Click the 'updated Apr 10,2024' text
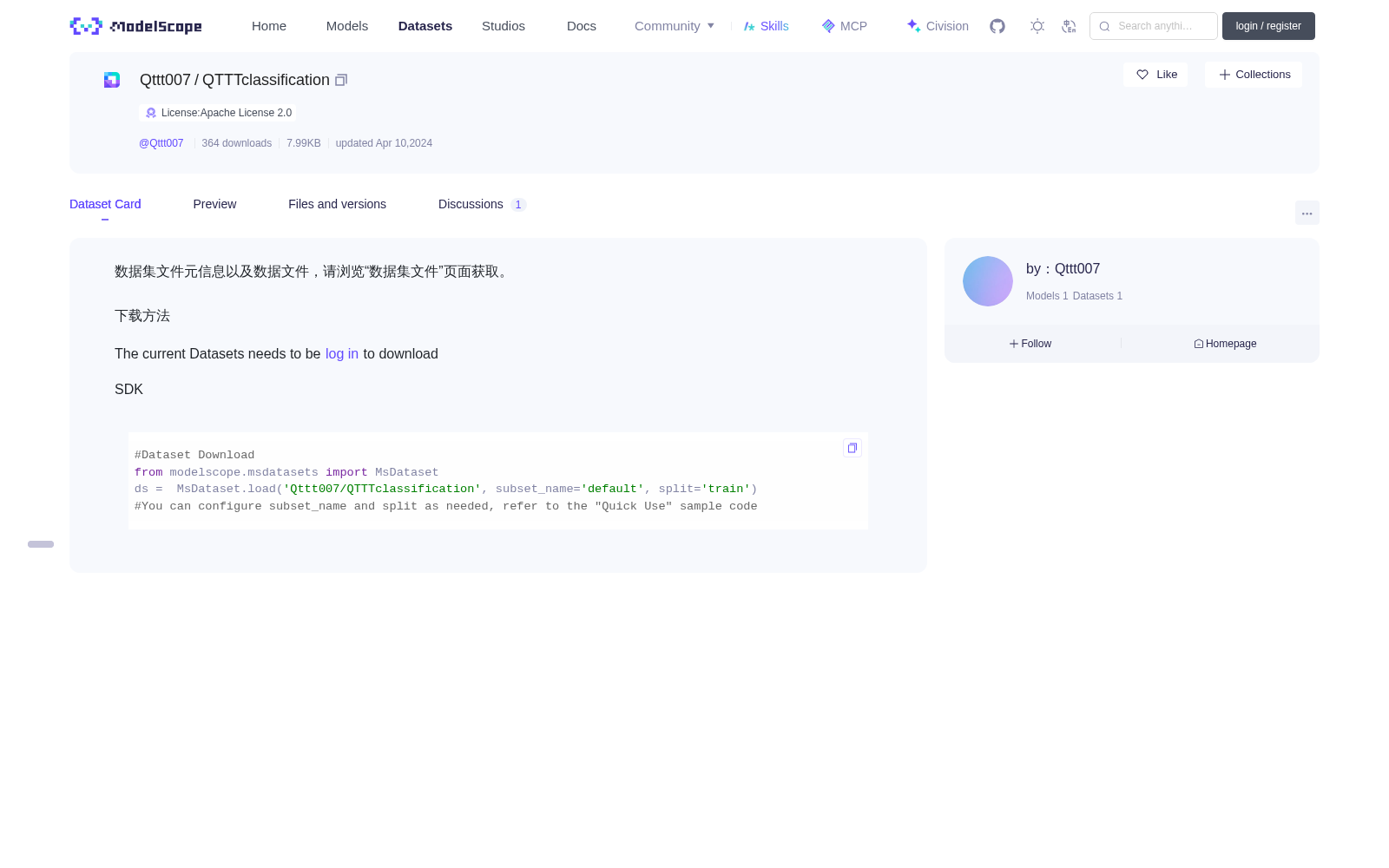Image resolution: width=1389 pixels, height=868 pixels. click(x=384, y=143)
